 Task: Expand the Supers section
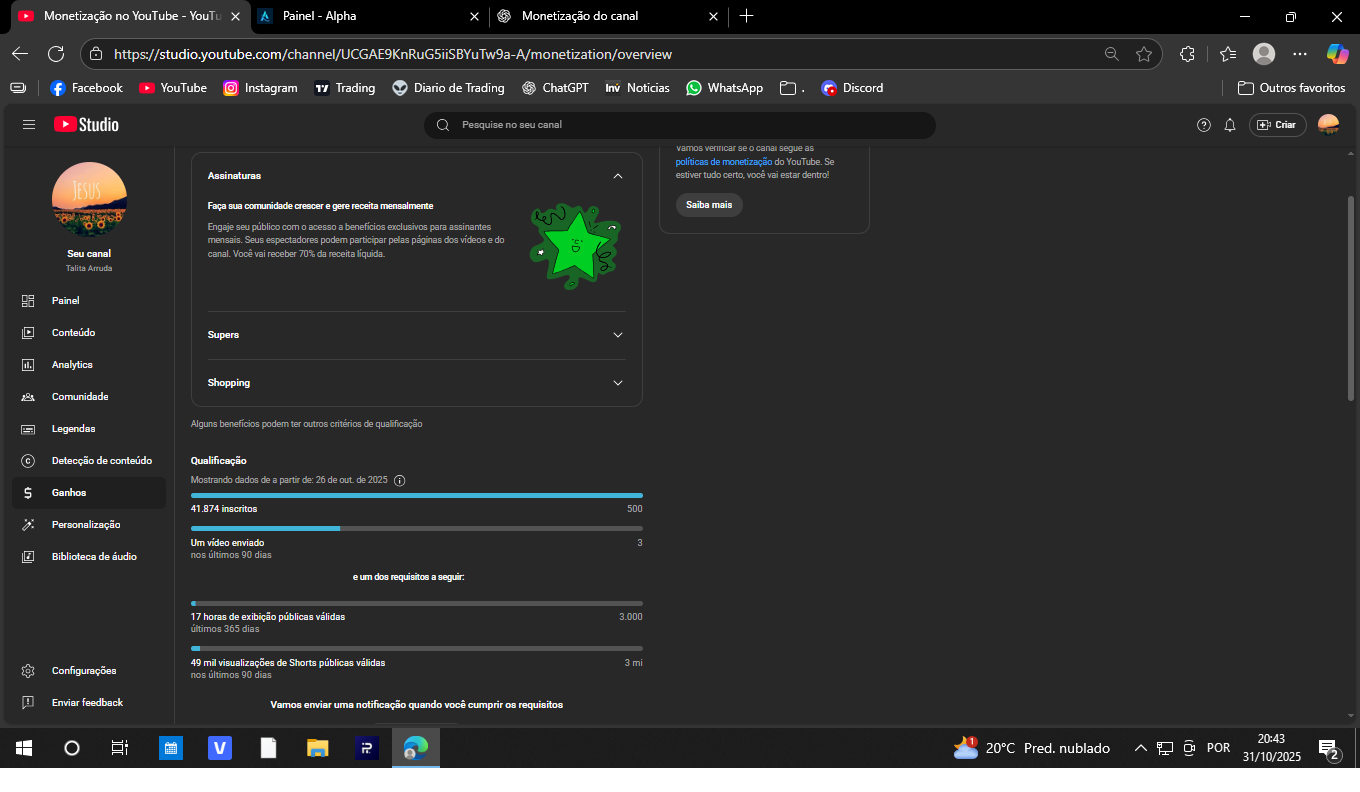tap(617, 335)
